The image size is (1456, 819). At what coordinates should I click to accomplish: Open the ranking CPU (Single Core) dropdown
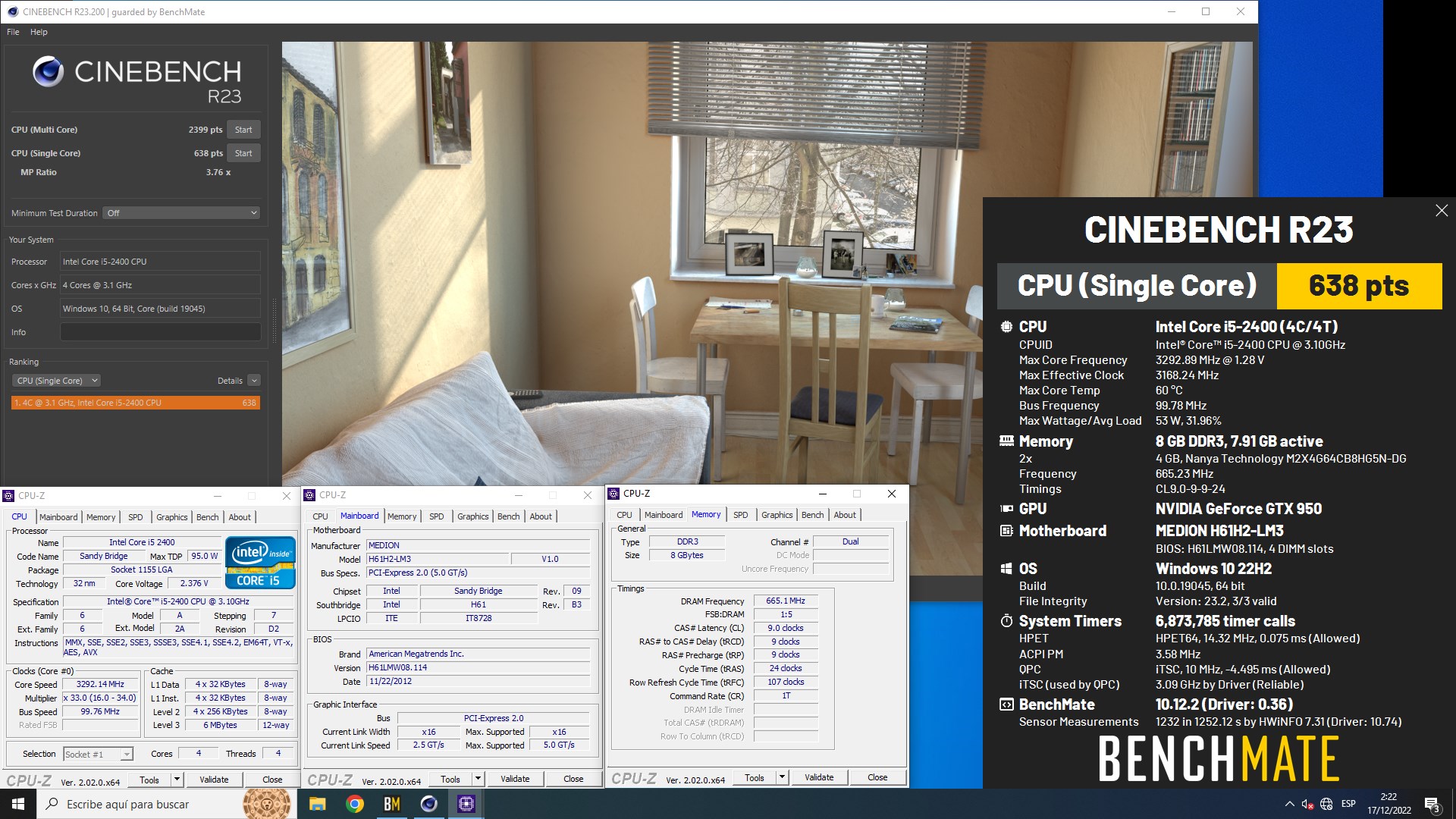pos(57,381)
